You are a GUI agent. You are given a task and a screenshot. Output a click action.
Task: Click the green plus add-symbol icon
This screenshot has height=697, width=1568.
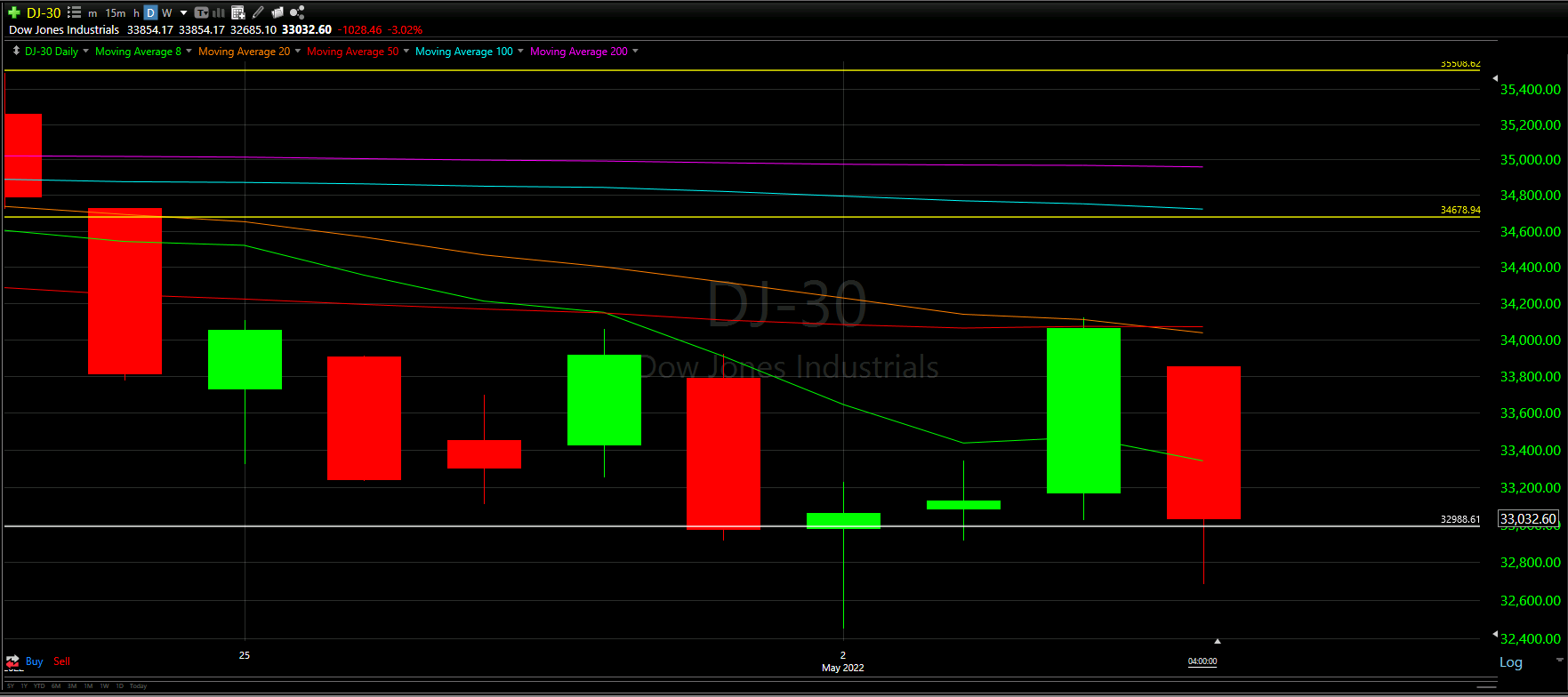coord(13,12)
